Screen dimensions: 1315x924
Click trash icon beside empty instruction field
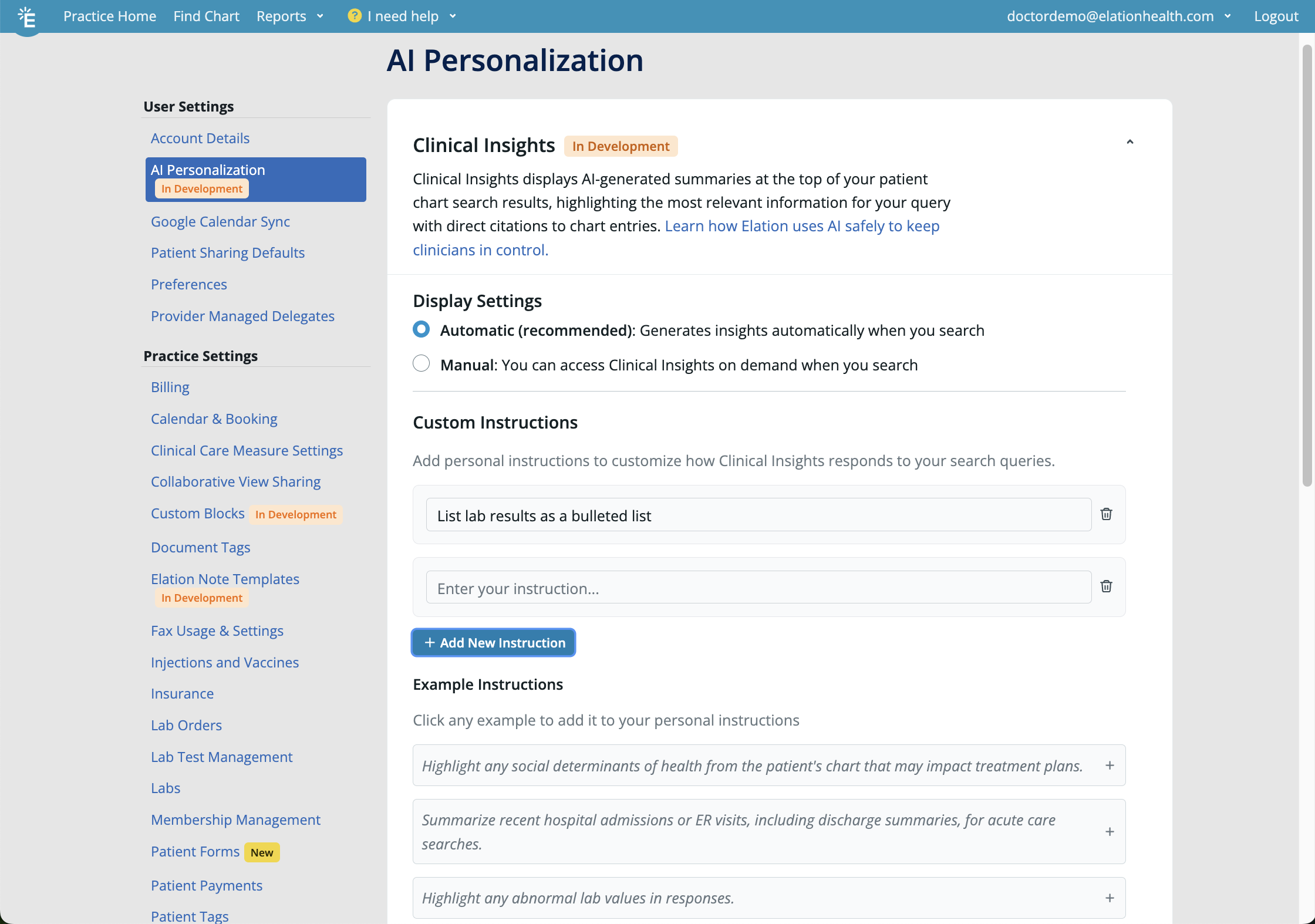coord(1106,586)
